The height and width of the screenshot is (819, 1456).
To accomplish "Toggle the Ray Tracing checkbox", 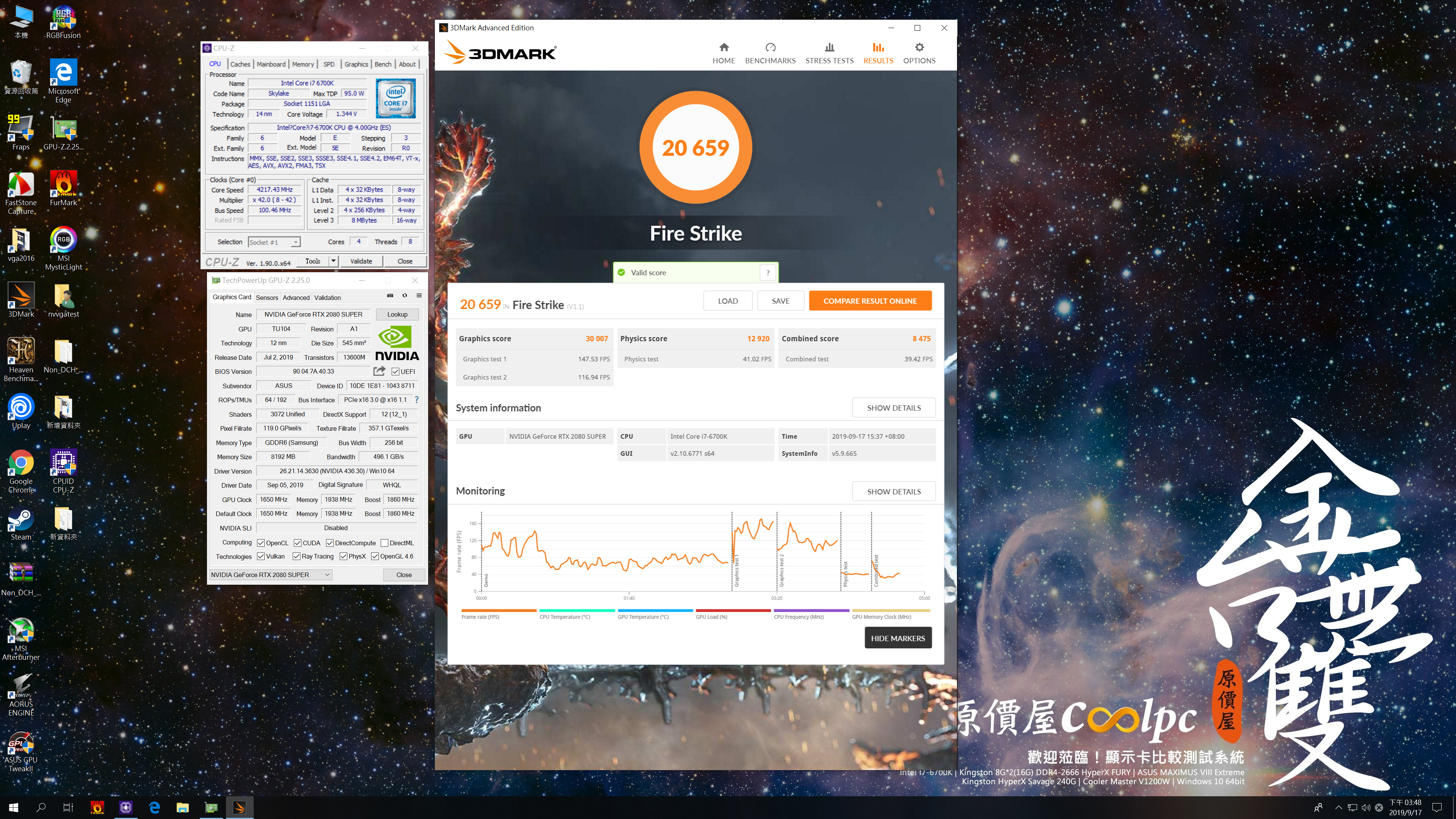I will tap(296, 556).
